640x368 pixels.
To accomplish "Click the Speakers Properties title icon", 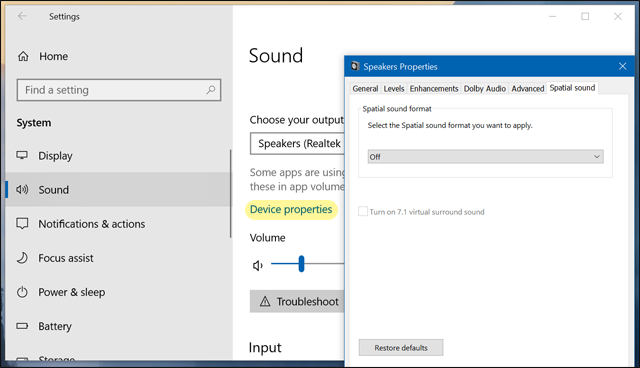I will click(355, 66).
